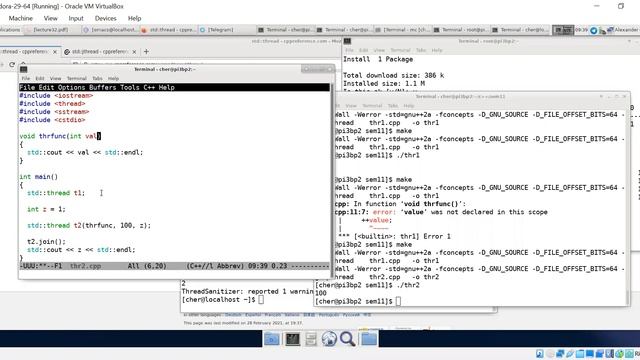Open the file manager icon in bottom dock
Screen dimensions: 640x360
pyautogui.click(x=271, y=339)
